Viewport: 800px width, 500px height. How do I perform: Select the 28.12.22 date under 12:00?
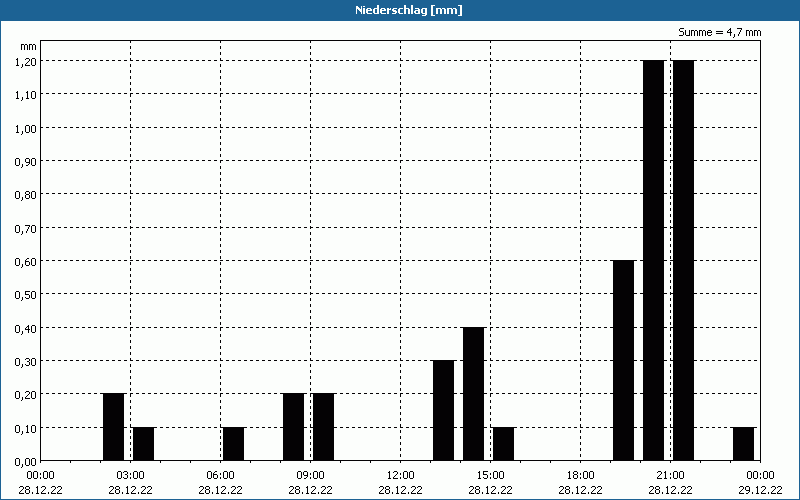click(401, 490)
